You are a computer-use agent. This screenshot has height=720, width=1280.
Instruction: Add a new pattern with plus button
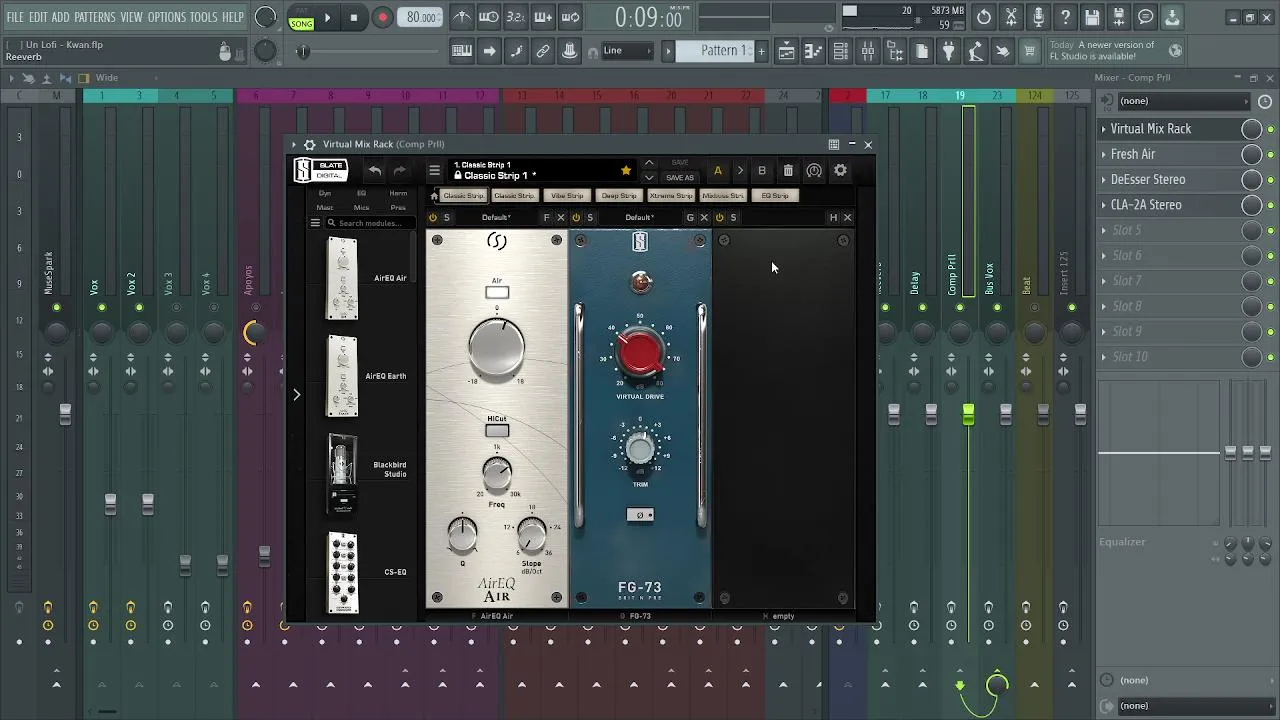[761, 51]
